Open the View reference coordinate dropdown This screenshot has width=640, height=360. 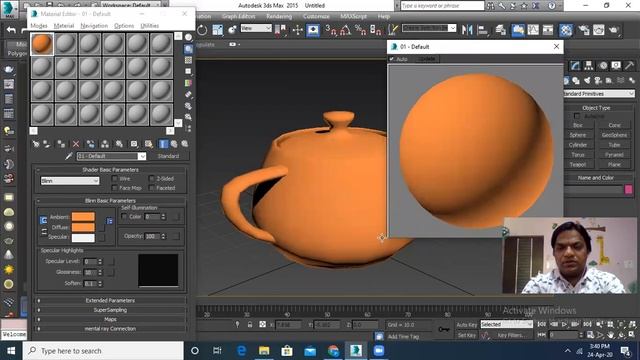click(256, 28)
